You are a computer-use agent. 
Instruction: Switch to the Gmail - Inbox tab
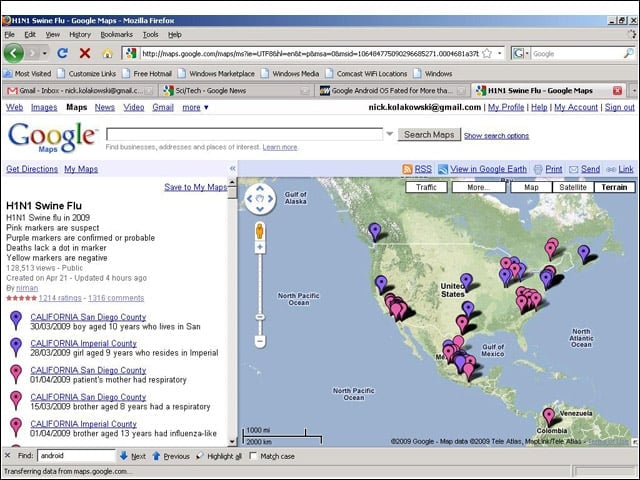coord(79,91)
